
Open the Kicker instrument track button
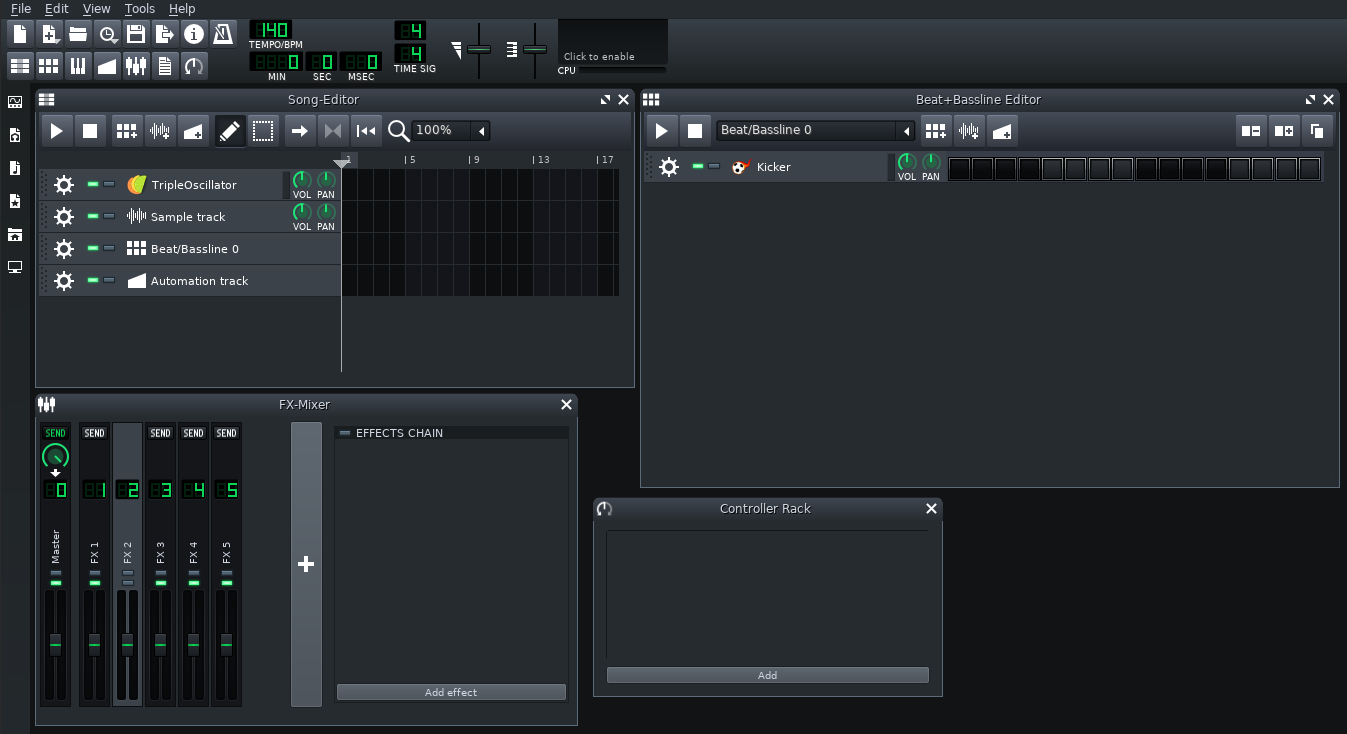point(805,167)
